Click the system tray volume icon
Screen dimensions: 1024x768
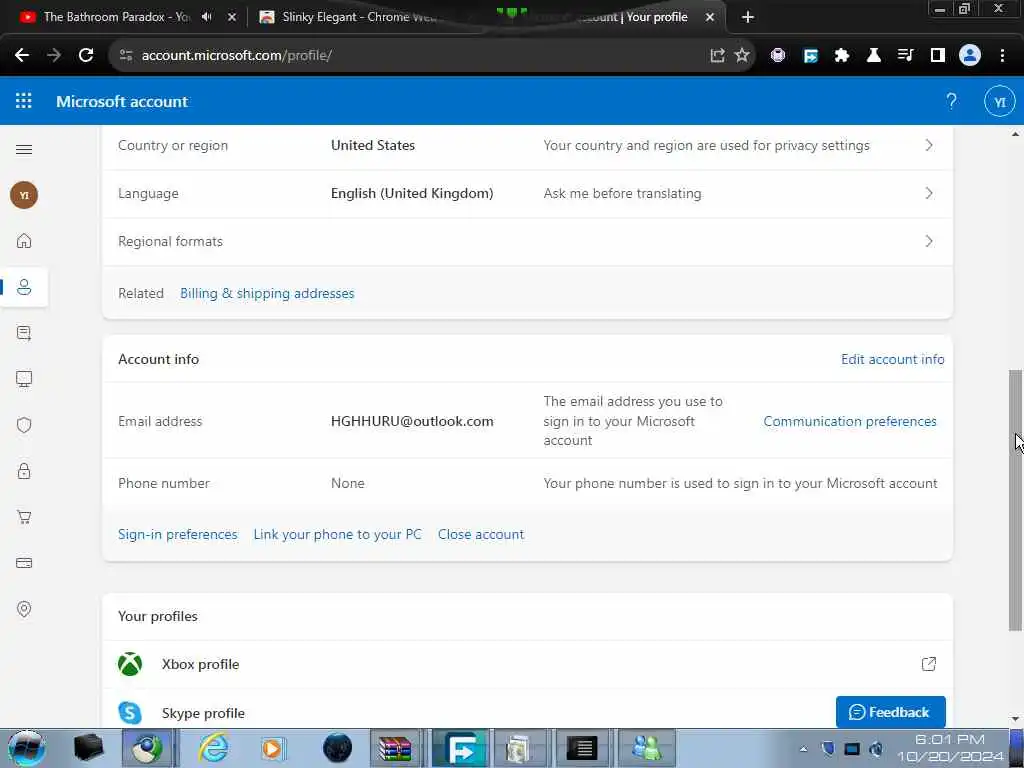[x=876, y=748]
